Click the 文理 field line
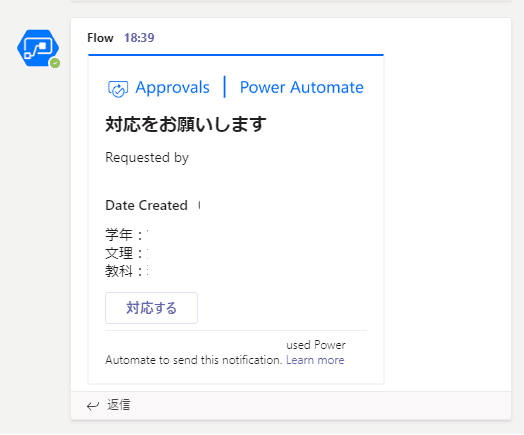 (127, 253)
